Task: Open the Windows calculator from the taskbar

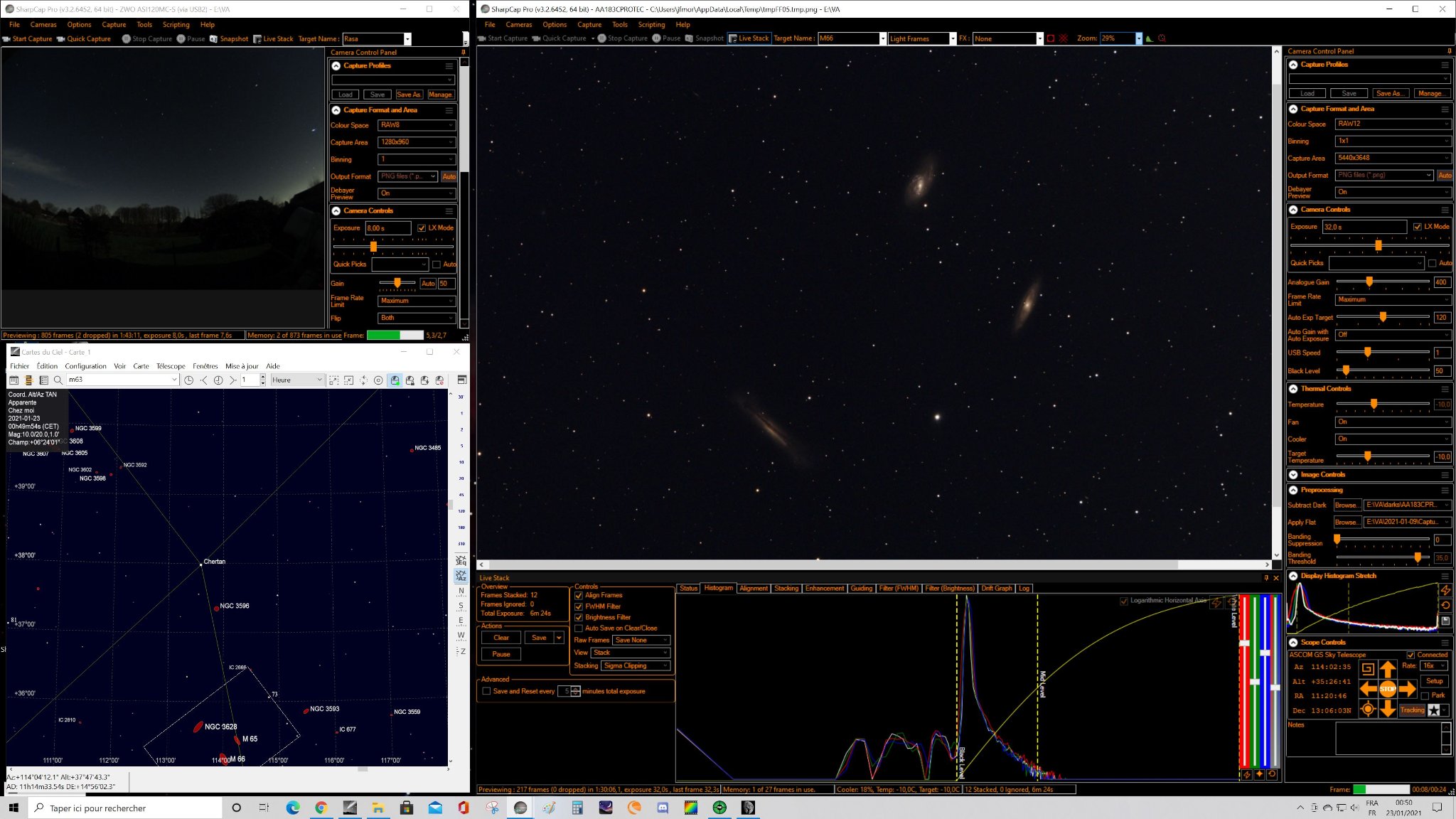Action: click(577, 808)
